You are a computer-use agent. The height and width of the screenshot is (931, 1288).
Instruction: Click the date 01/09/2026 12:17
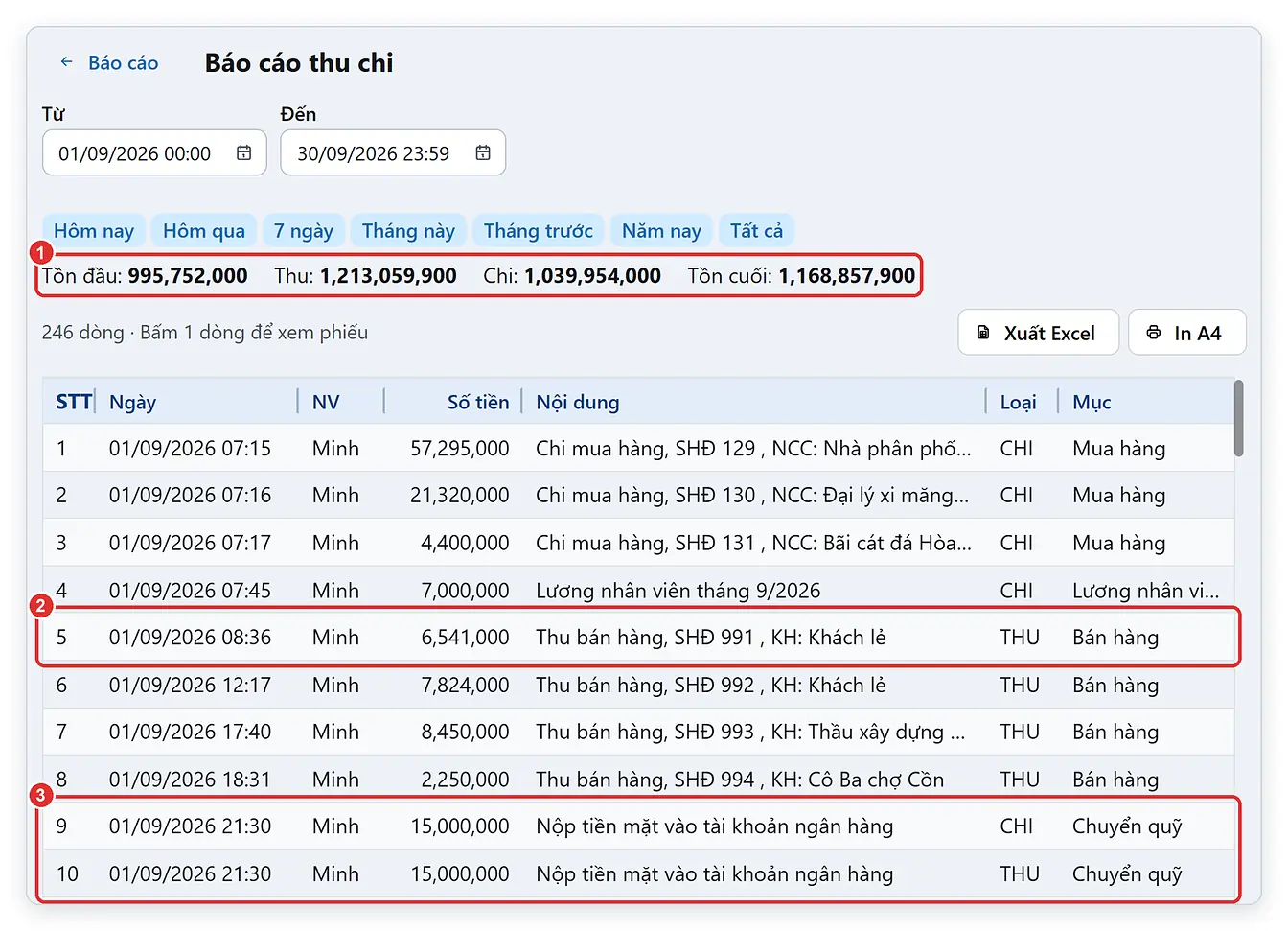[190, 685]
